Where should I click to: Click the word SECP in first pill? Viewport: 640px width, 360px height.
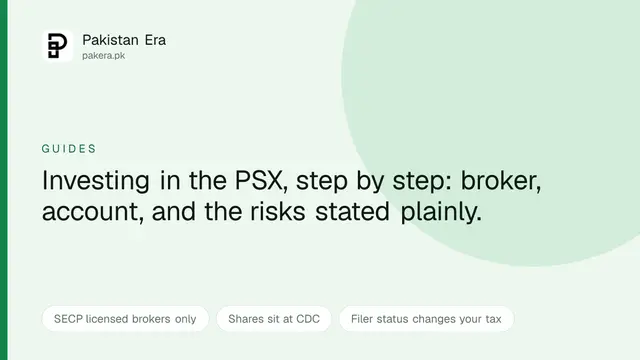pyautogui.click(x=68, y=319)
